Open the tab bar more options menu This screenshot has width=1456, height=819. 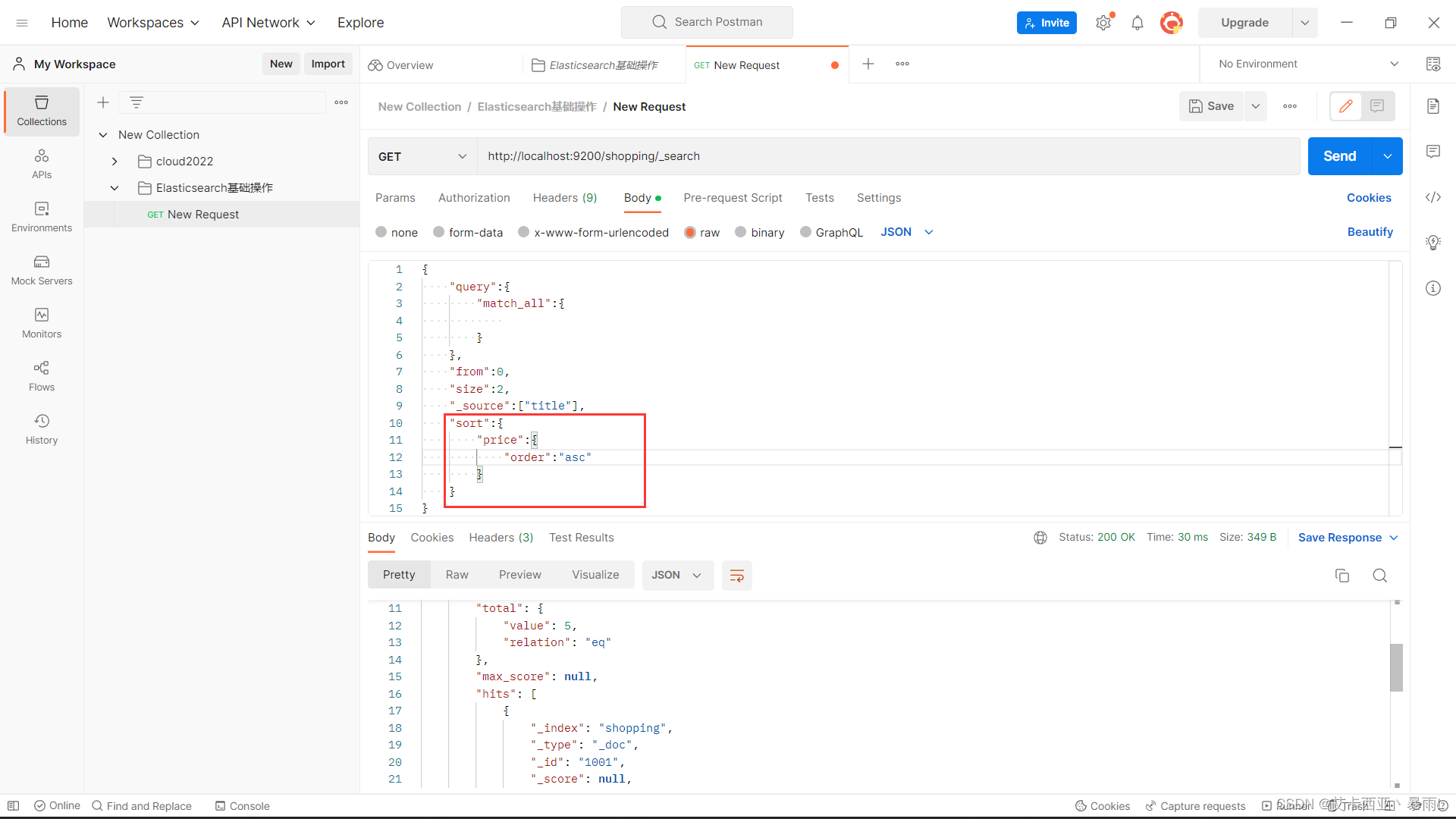pyautogui.click(x=902, y=64)
